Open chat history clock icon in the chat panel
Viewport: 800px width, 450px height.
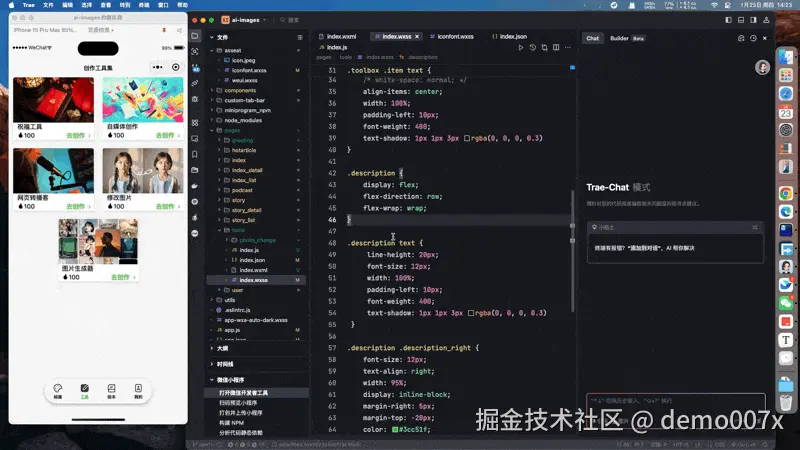click(753, 38)
